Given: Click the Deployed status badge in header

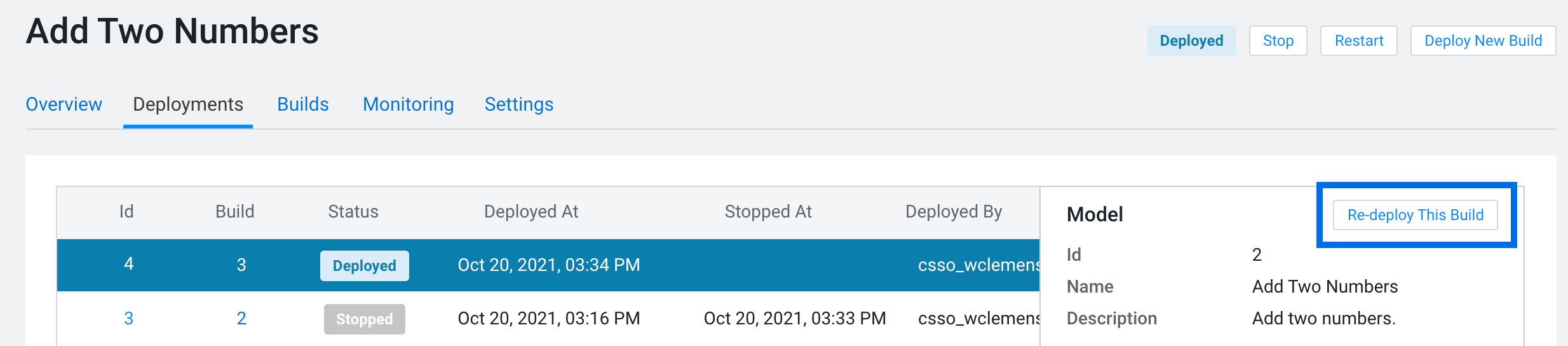Looking at the screenshot, I should tap(1191, 41).
